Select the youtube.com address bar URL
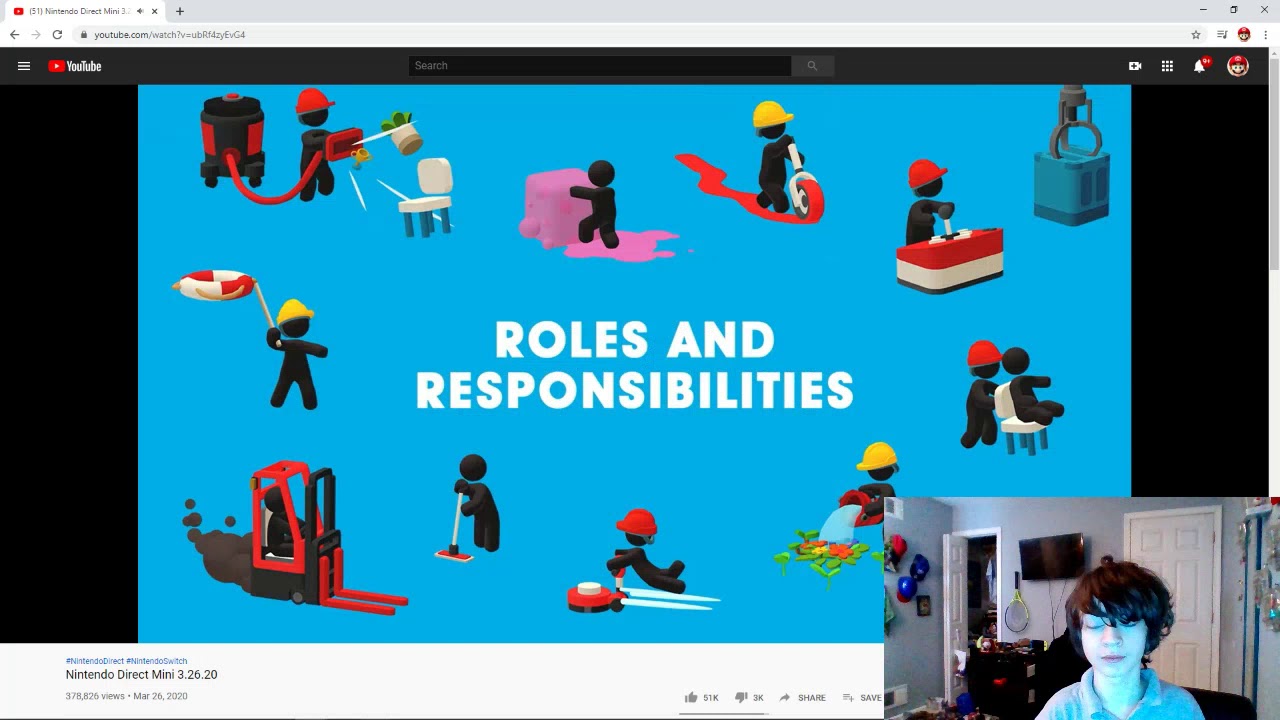 (x=170, y=34)
